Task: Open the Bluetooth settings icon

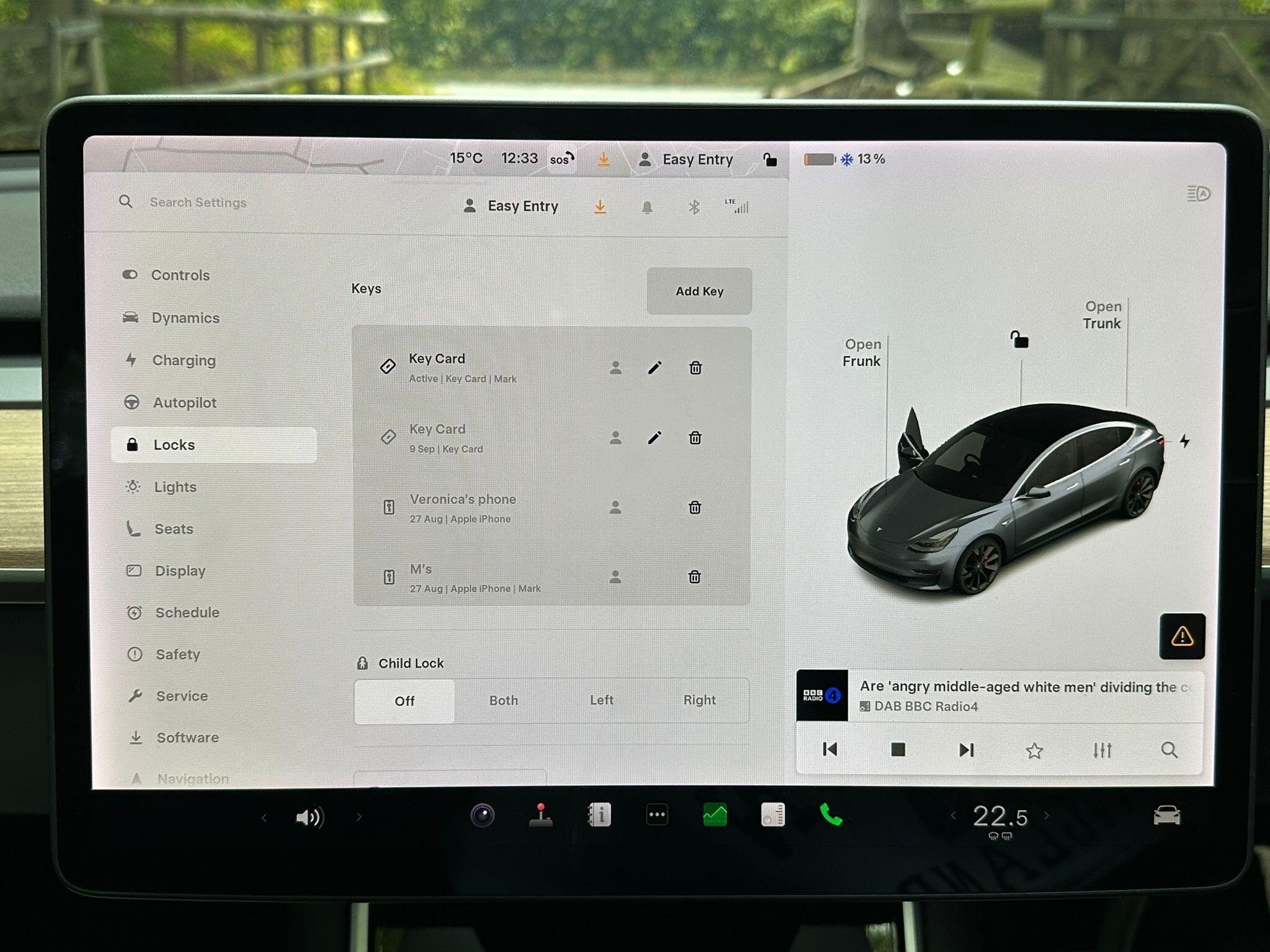Action: point(694,207)
